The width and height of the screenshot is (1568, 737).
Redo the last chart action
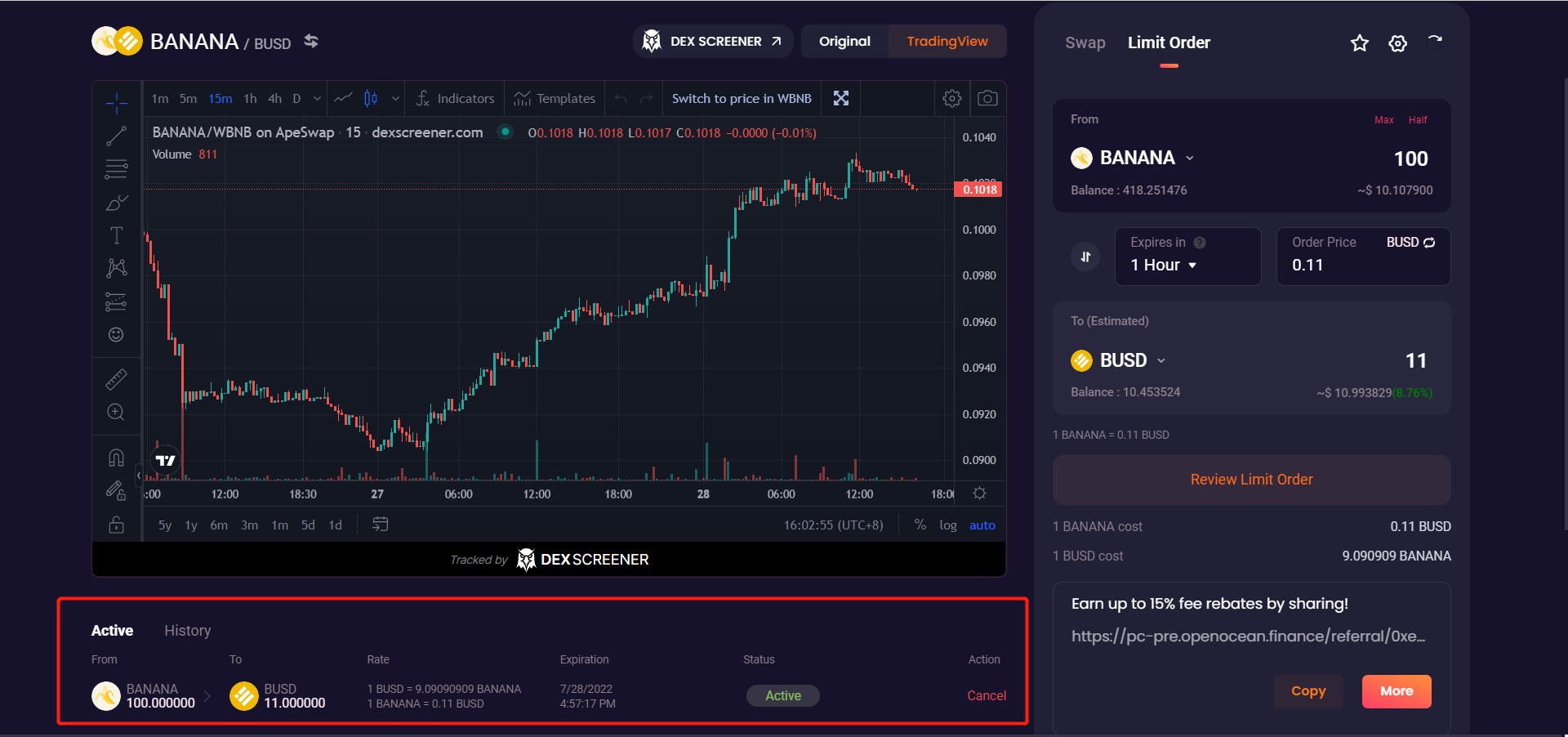(x=647, y=99)
